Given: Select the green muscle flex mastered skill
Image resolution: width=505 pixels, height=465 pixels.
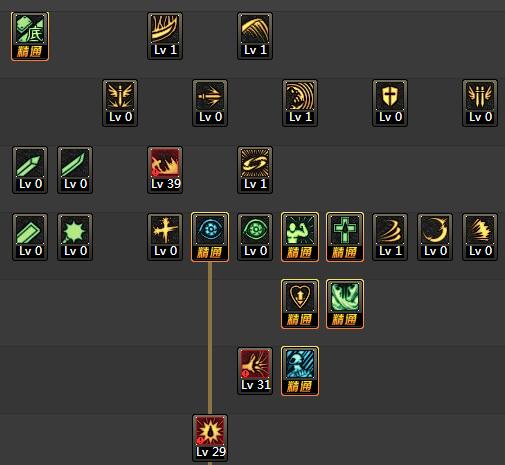Looking at the screenshot, I should 300,237.
